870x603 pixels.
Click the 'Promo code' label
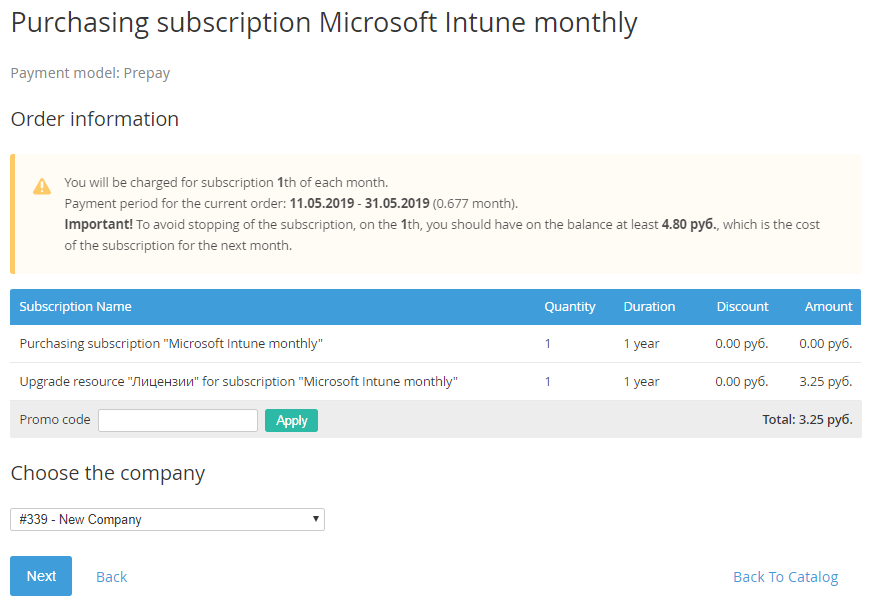point(55,419)
